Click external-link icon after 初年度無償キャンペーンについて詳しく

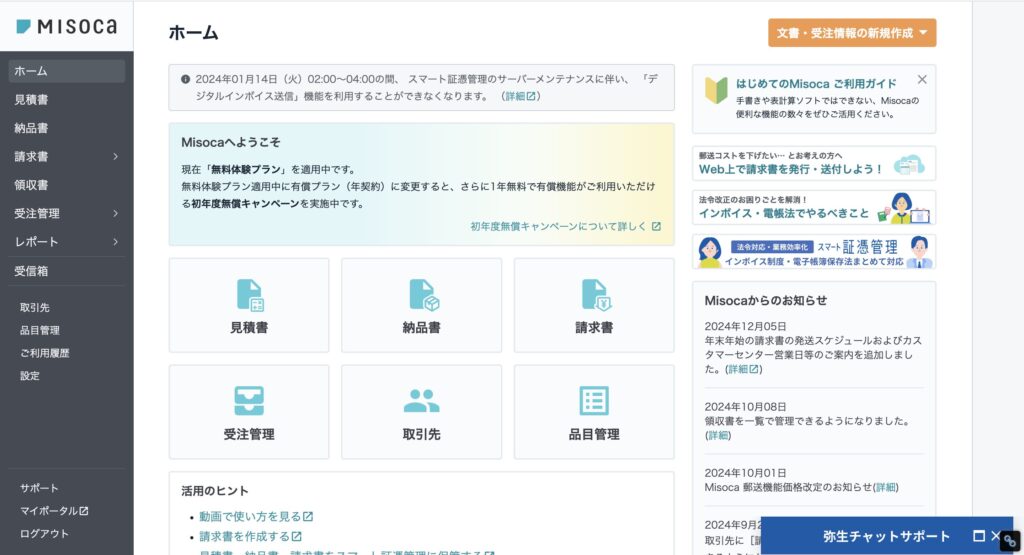[656, 227]
